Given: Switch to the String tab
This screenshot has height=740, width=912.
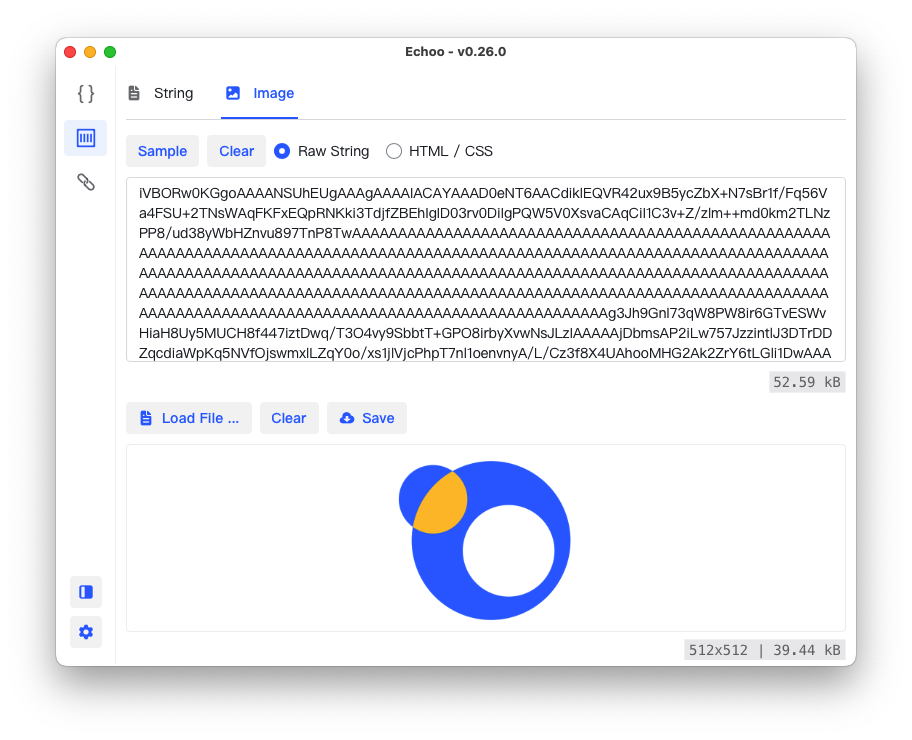Looking at the screenshot, I should 161,93.
